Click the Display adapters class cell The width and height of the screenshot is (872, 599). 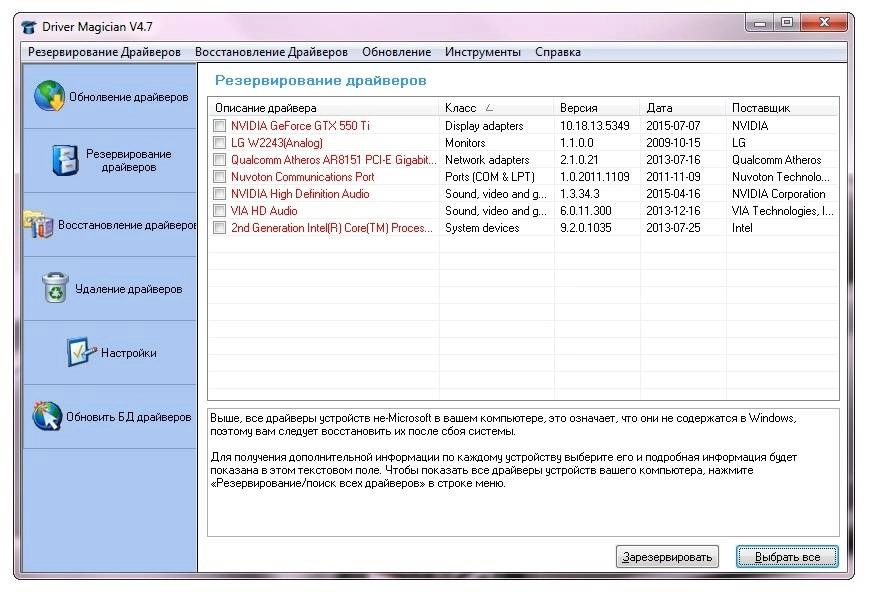click(x=484, y=126)
